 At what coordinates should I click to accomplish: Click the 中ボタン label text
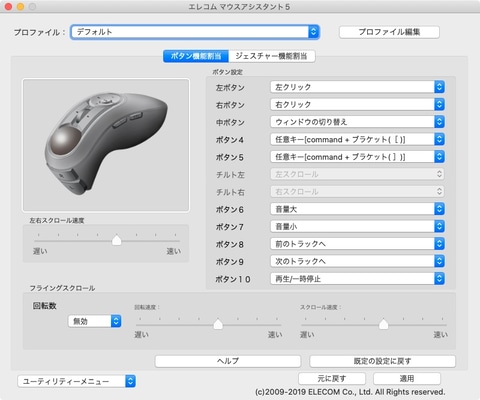click(x=230, y=122)
